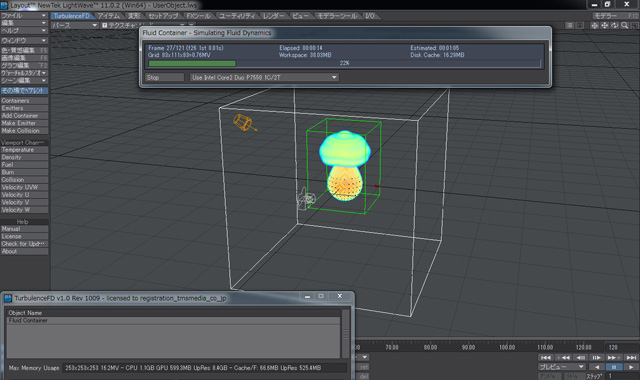The width and height of the screenshot is (640, 380).
Task: Stop the fluid simulation
Action: click(164, 77)
